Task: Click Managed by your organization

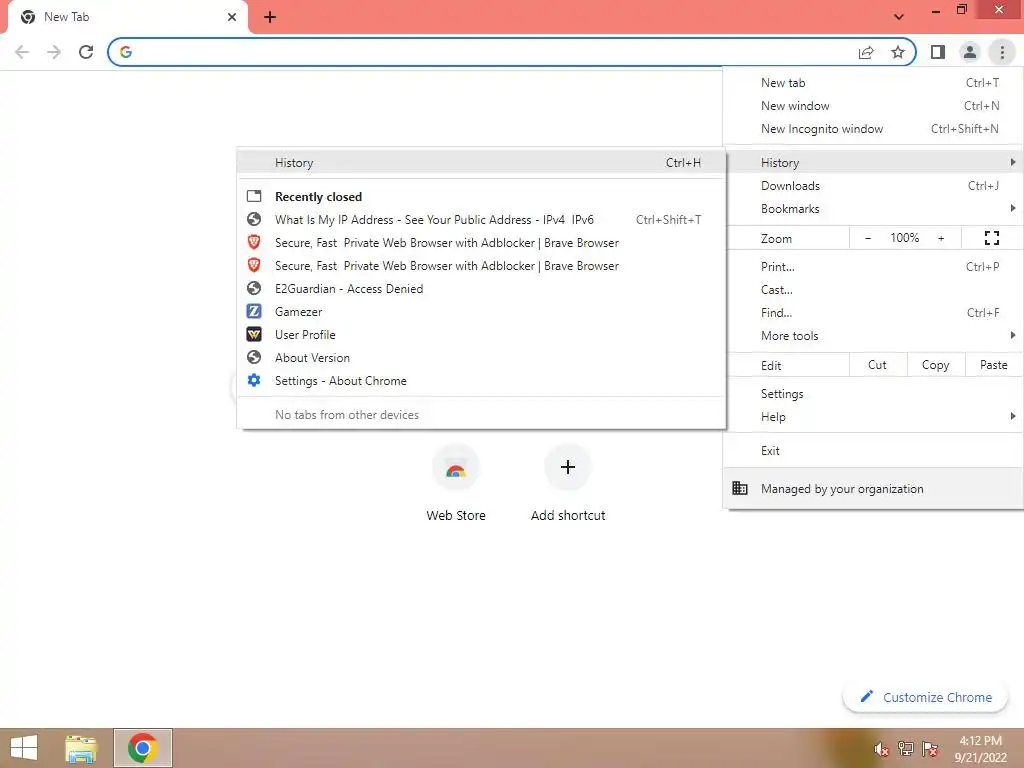Action: 873,488
